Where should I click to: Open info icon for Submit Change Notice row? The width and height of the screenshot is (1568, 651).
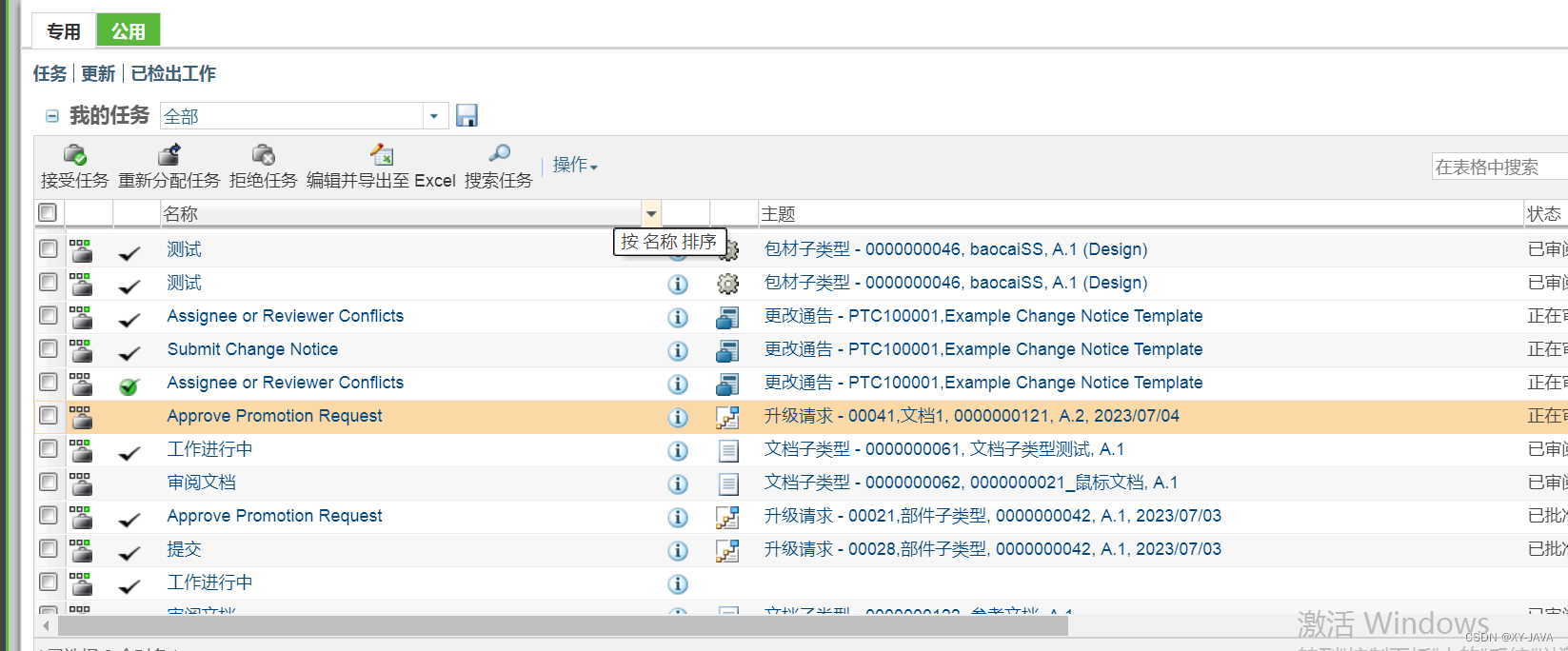point(678,350)
